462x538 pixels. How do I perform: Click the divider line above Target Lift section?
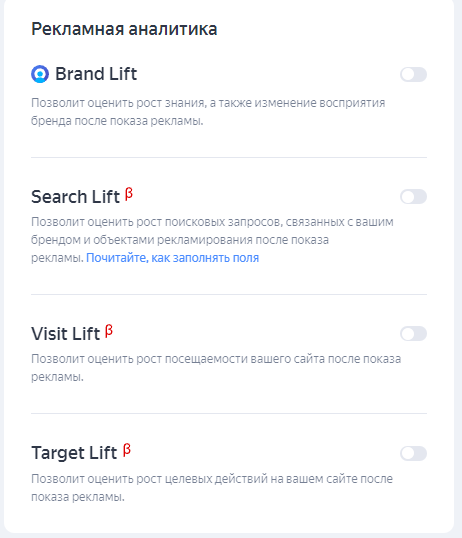coord(229,413)
